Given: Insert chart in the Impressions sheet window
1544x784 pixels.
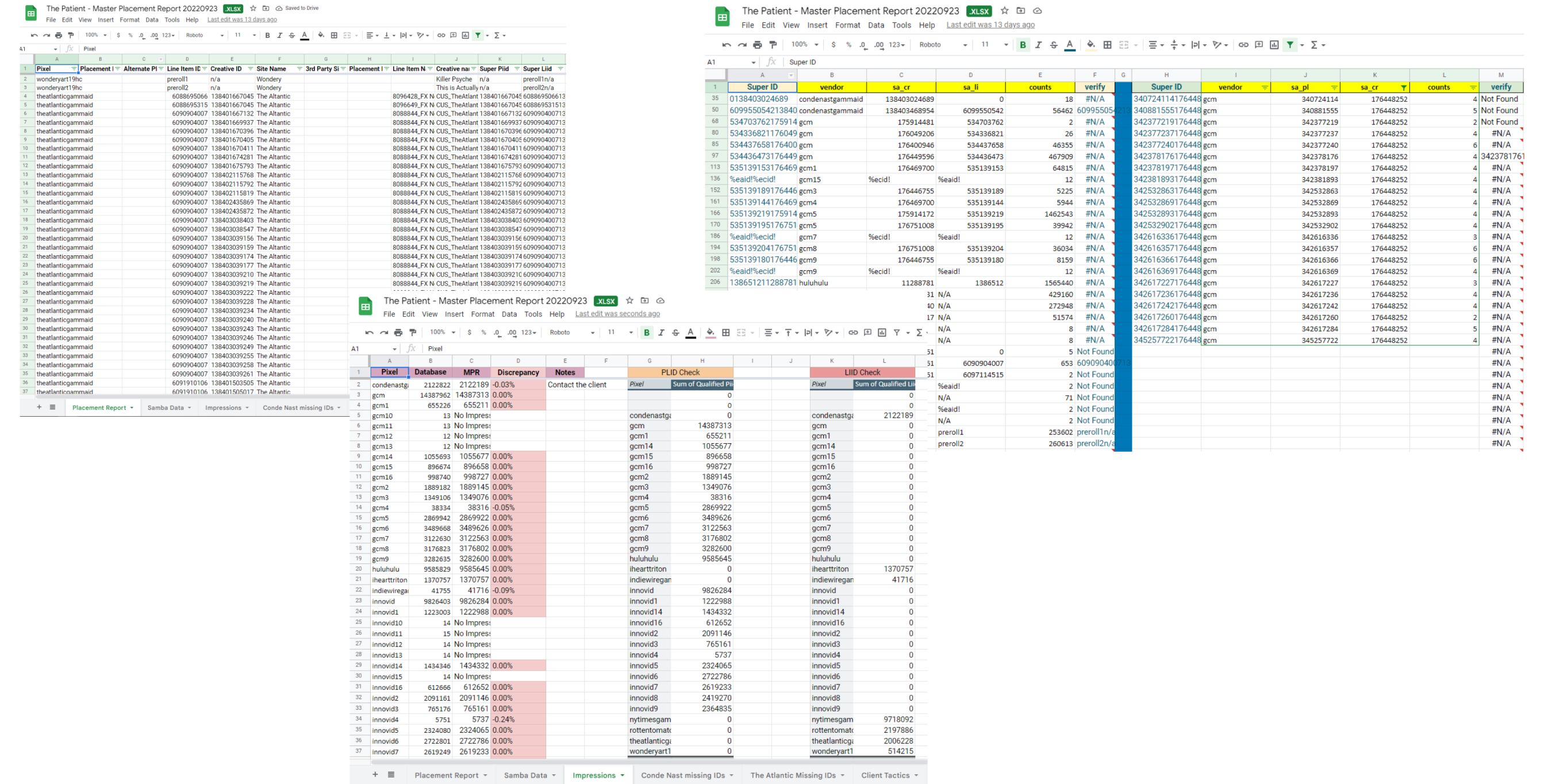Looking at the screenshot, I should [882, 333].
